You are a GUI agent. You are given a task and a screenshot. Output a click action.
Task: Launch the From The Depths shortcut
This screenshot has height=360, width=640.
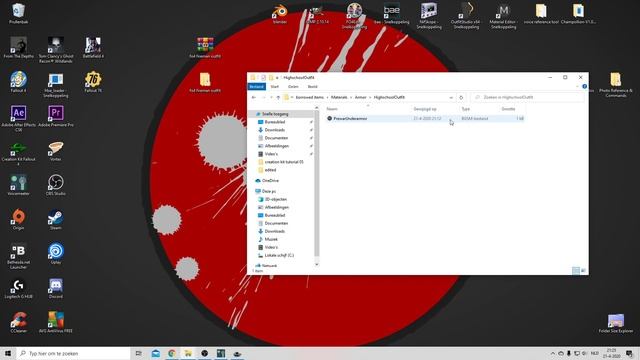[x=18, y=47]
